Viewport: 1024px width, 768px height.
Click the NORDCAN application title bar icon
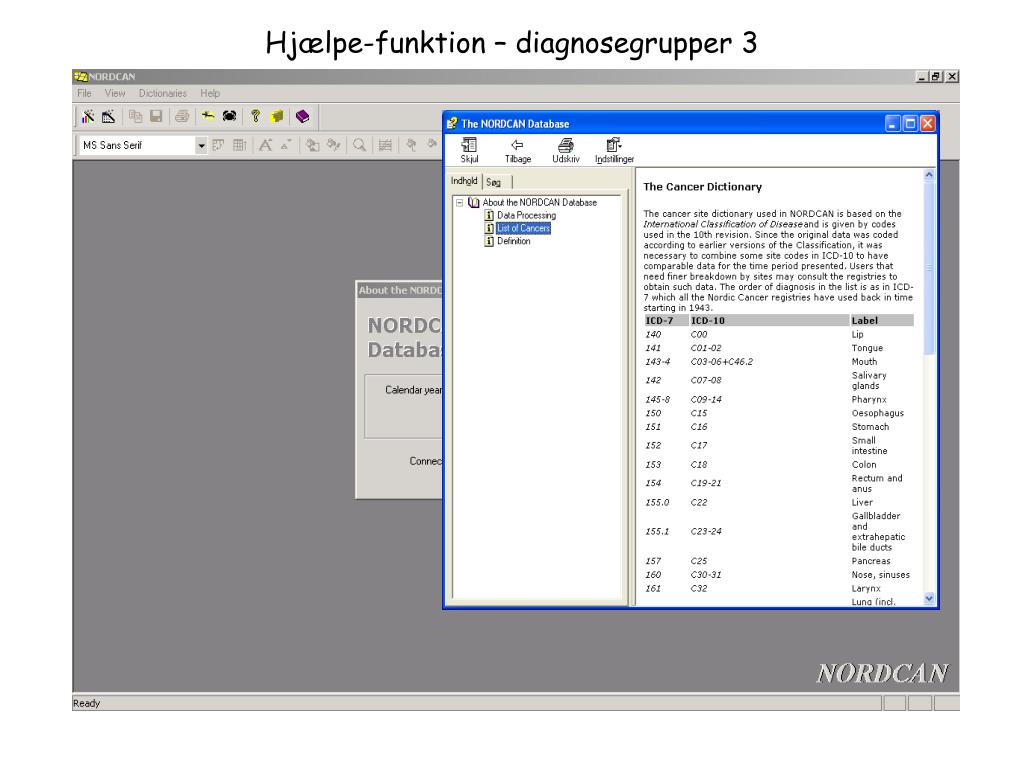coord(80,76)
